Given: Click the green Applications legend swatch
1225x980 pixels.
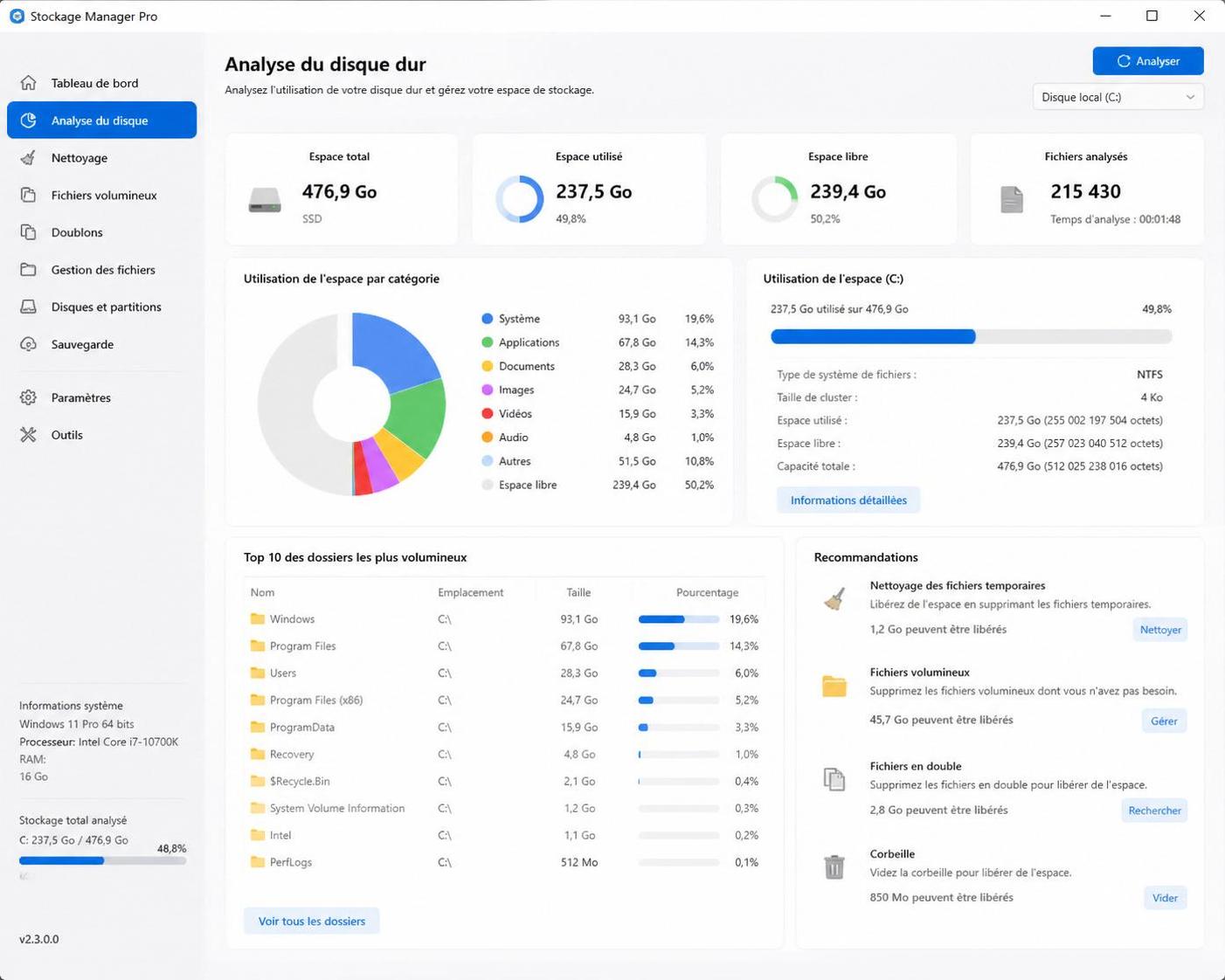Looking at the screenshot, I should click(488, 343).
